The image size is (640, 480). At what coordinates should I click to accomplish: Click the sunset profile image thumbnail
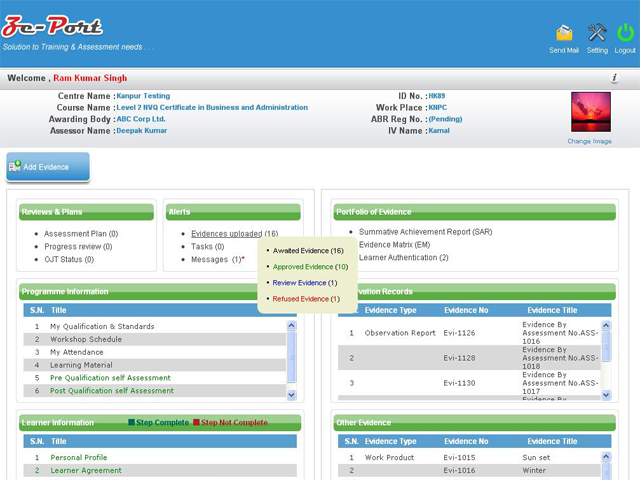click(591, 112)
